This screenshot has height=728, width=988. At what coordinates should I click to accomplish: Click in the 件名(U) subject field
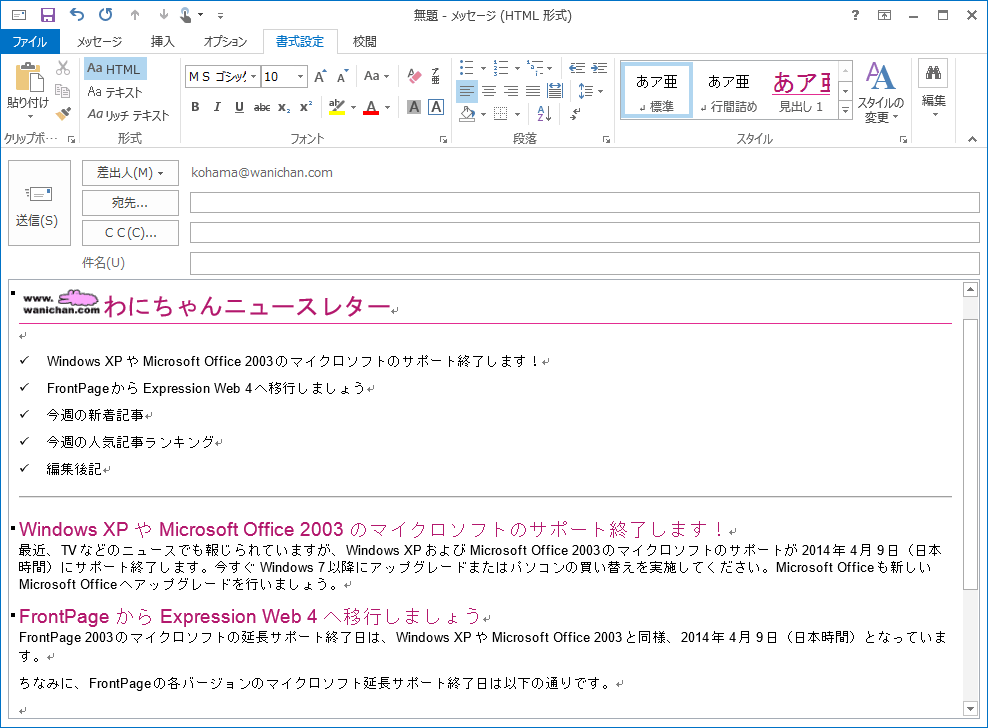[585, 263]
